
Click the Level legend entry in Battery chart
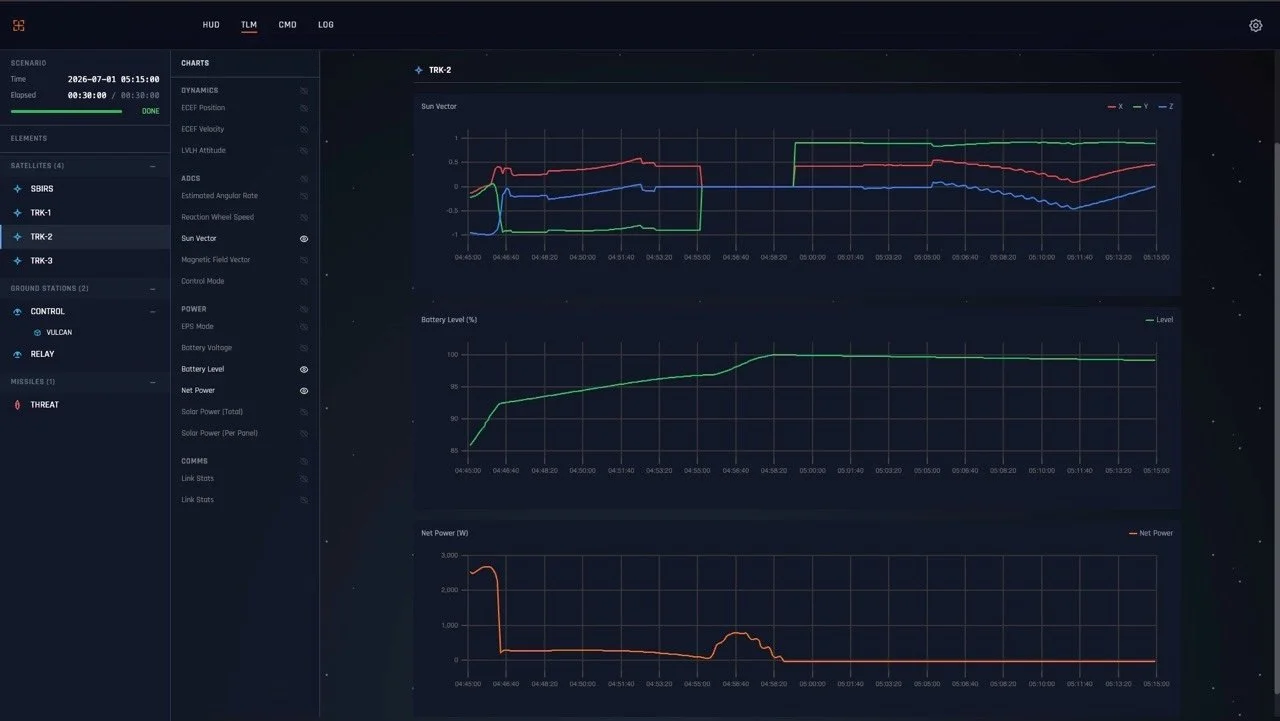pyautogui.click(x=1159, y=320)
